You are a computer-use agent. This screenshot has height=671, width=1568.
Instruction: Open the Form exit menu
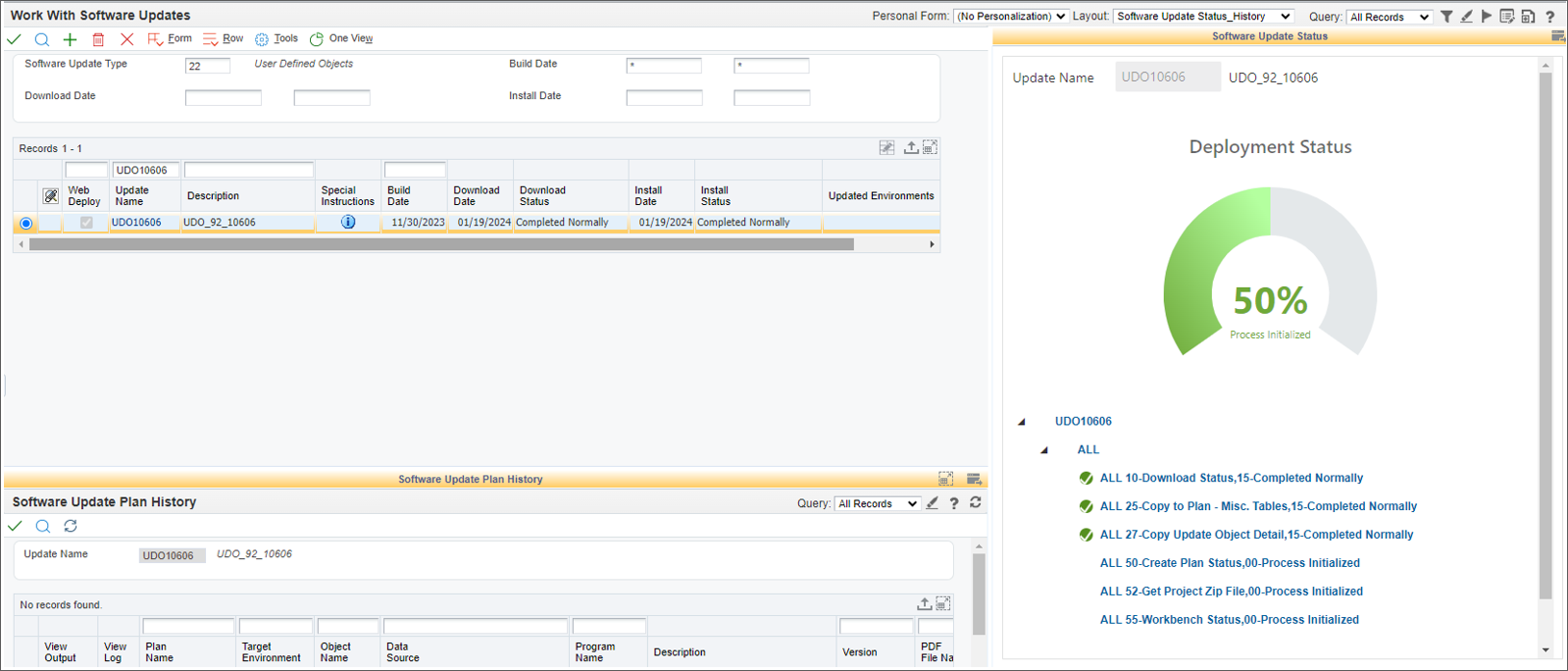pyautogui.click(x=170, y=39)
